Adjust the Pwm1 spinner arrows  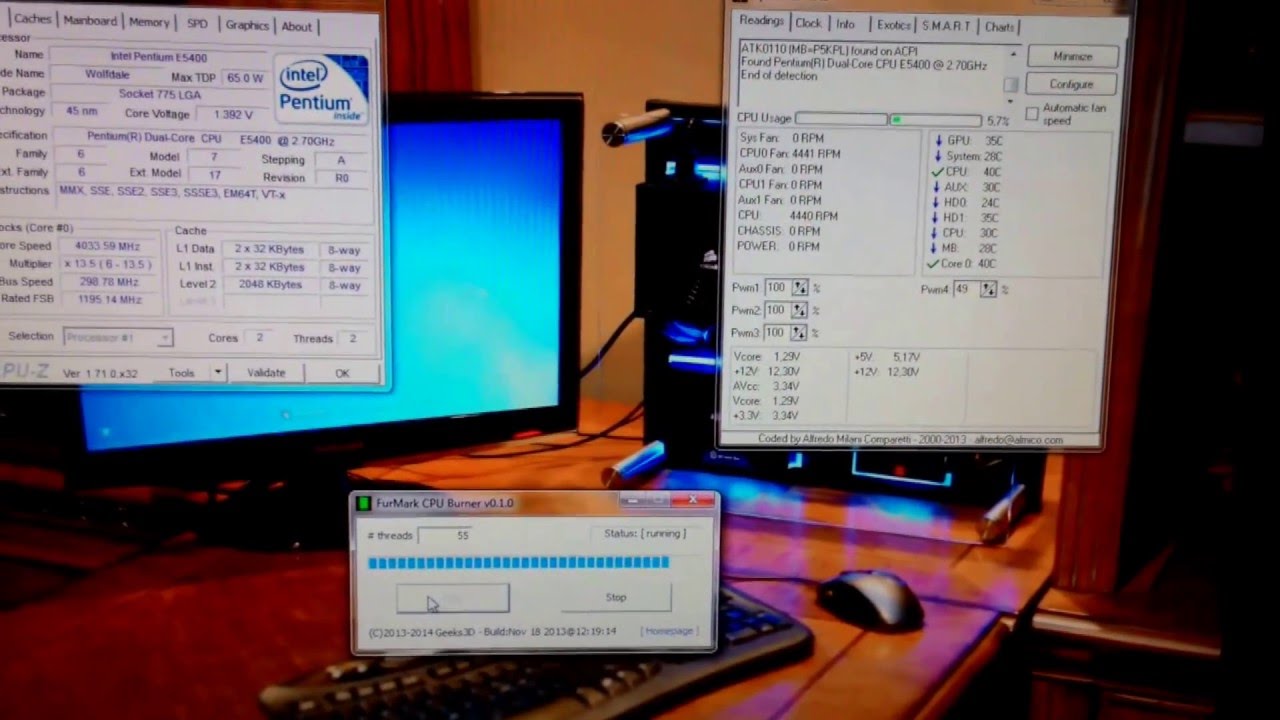[800, 287]
